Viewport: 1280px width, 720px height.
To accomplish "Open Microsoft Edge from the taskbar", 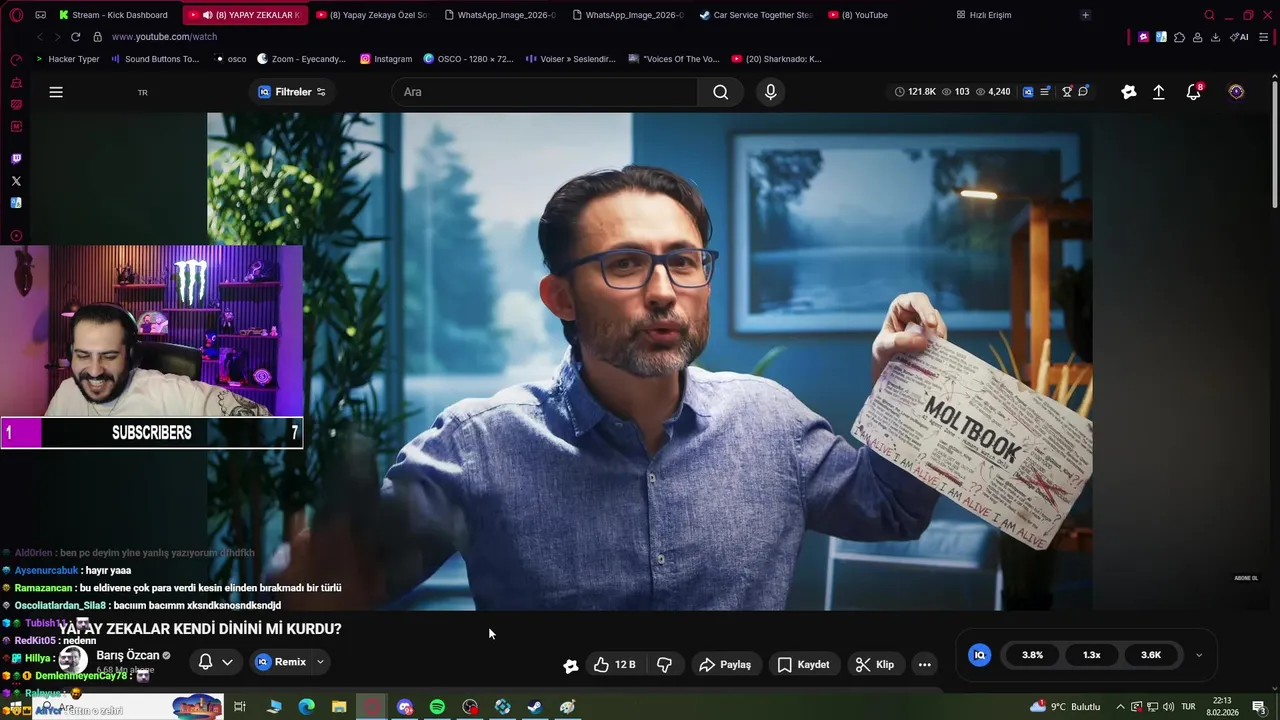I will click(307, 707).
